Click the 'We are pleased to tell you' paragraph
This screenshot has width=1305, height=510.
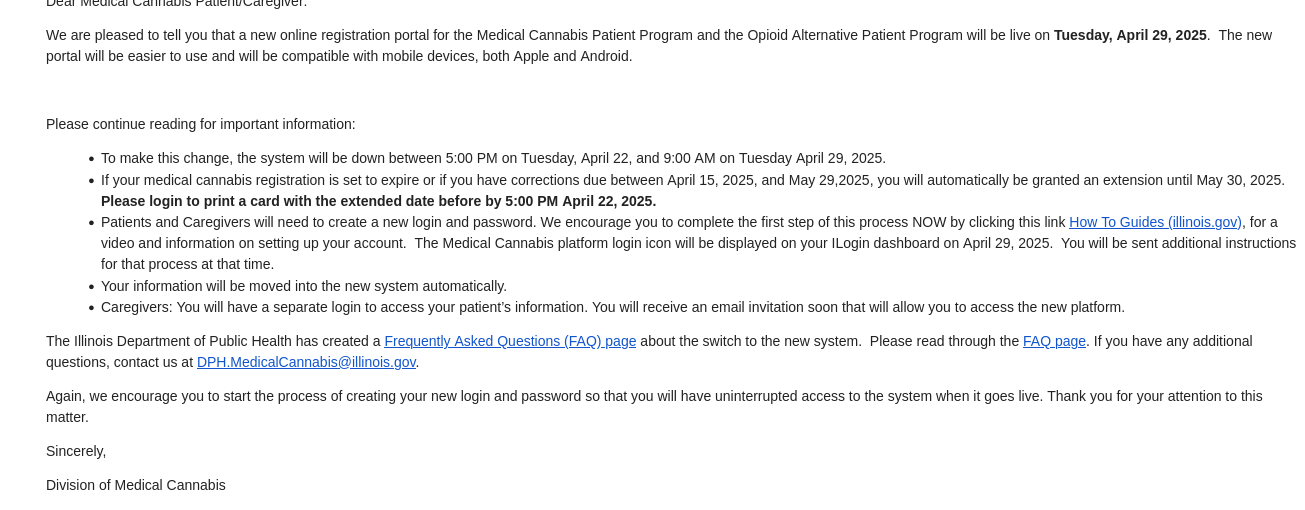coord(659,45)
